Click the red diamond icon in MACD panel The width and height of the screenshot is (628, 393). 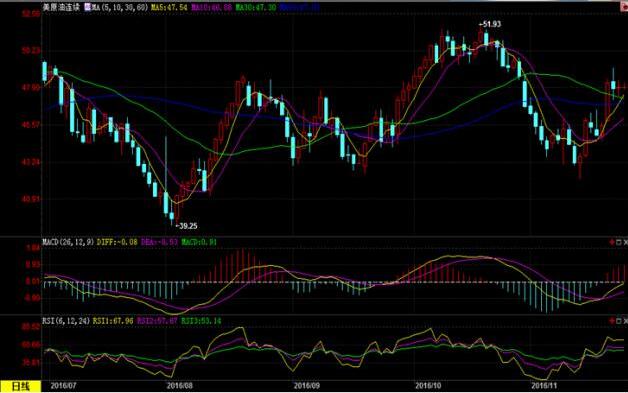point(612,242)
